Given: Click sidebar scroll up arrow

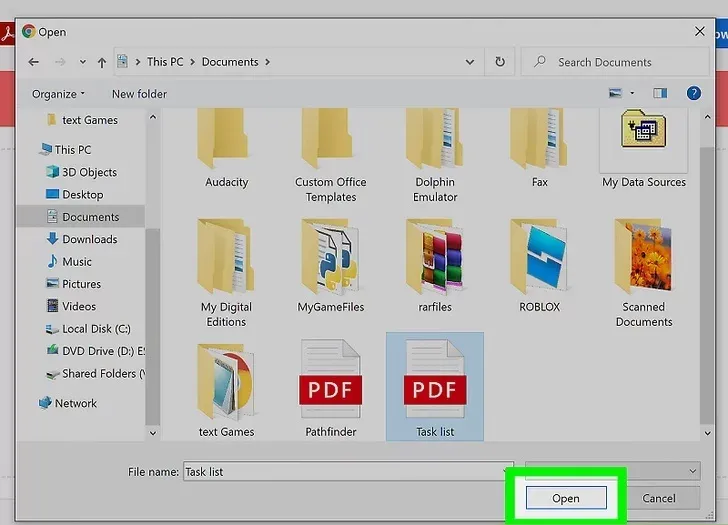Looking at the screenshot, I should 153,117.
